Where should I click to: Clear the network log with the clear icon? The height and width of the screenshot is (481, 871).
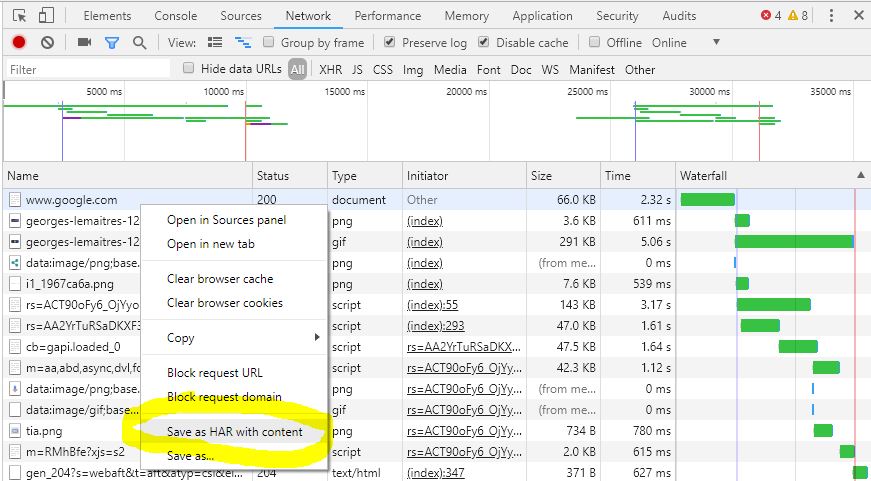click(47, 43)
